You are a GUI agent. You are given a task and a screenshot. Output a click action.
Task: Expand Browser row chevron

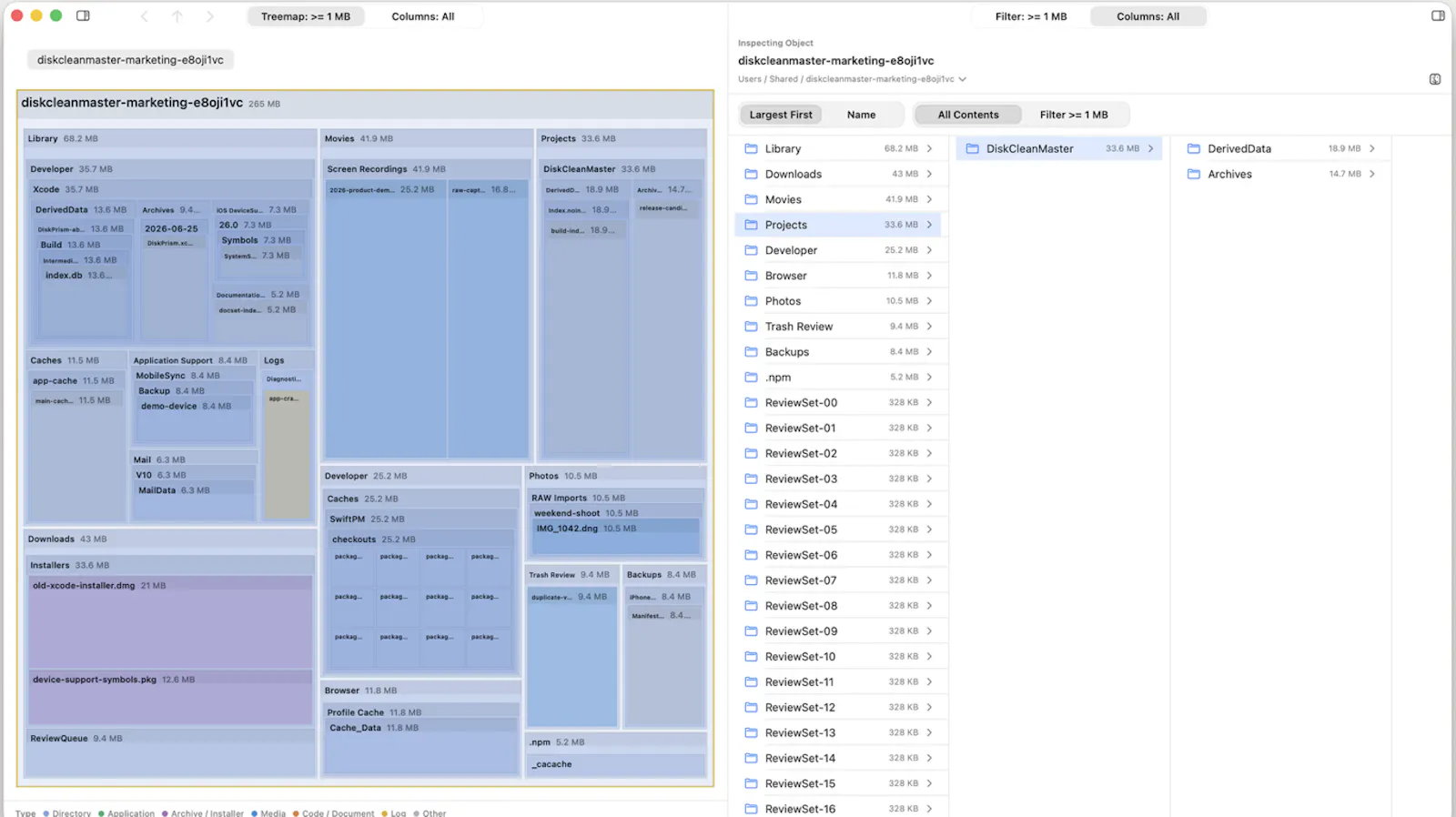[x=929, y=276]
